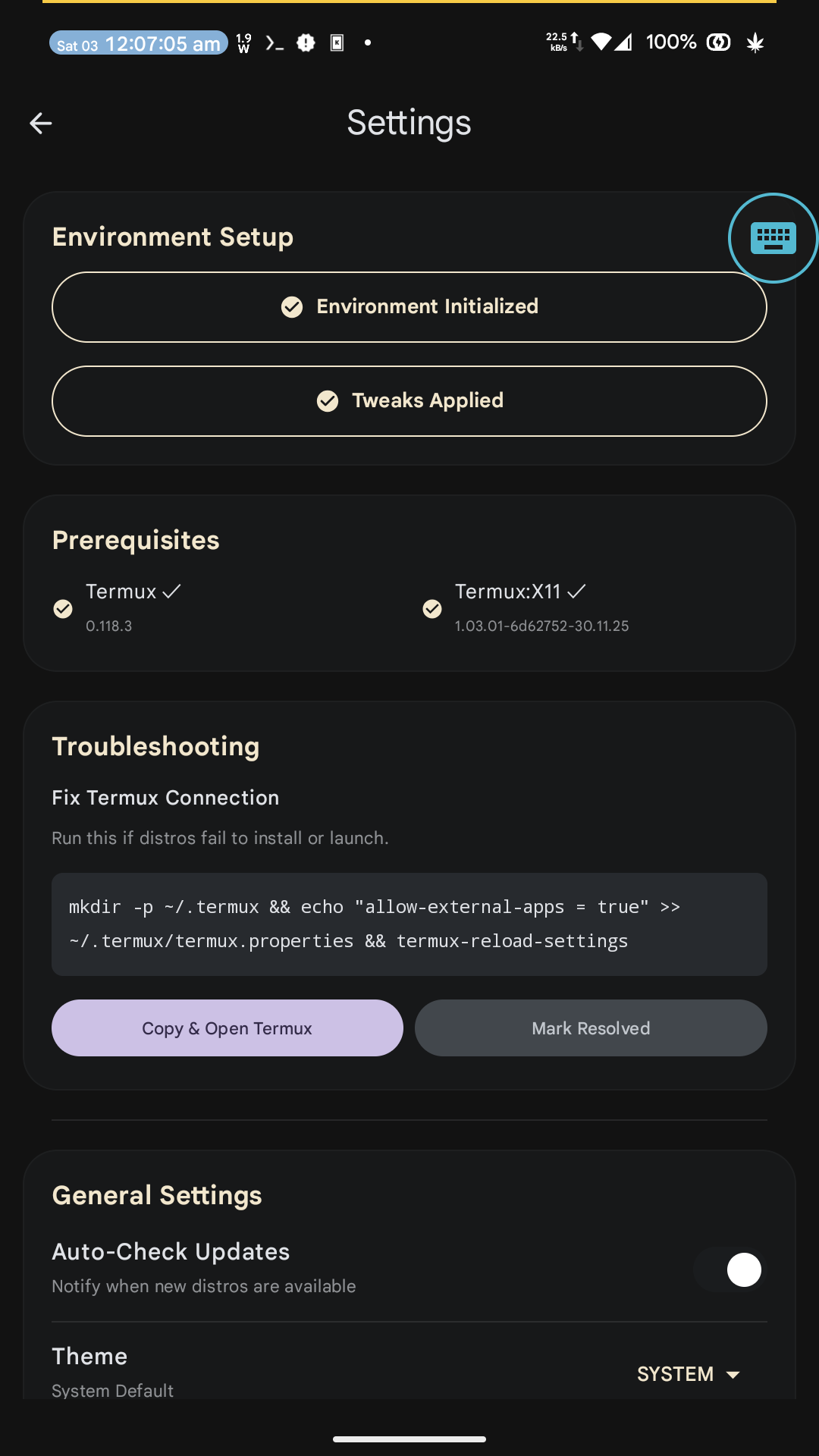Tap the battery charging icon
The width and height of the screenshot is (819, 1456).
718,42
